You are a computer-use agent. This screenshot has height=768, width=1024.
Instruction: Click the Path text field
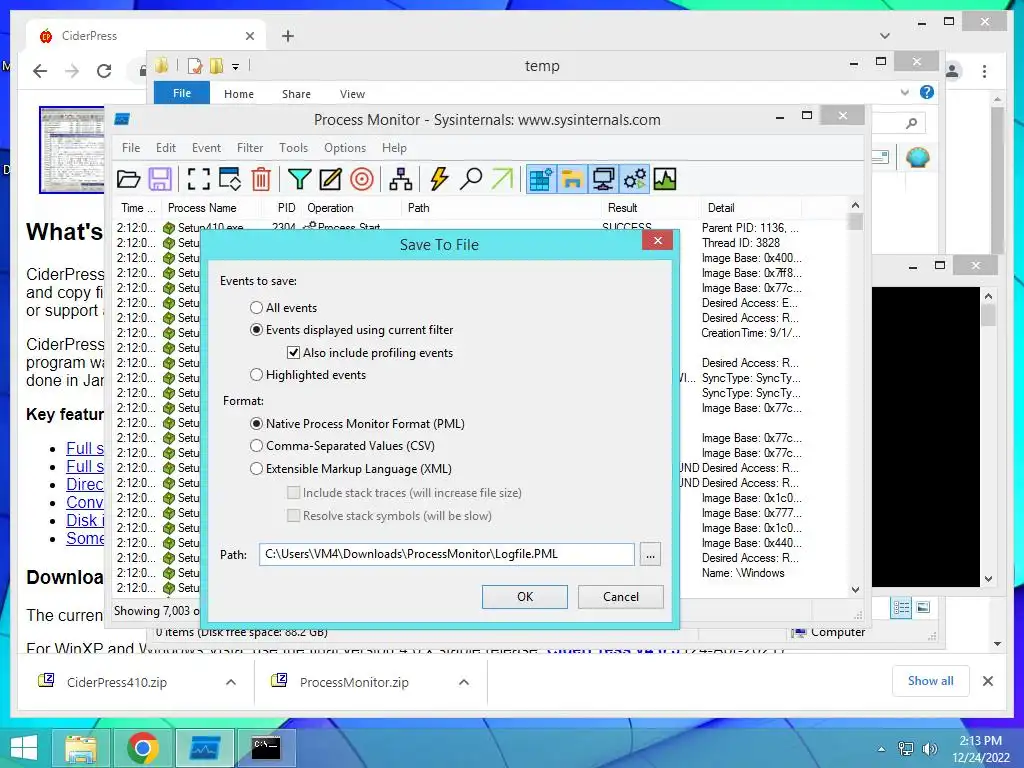pos(447,554)
